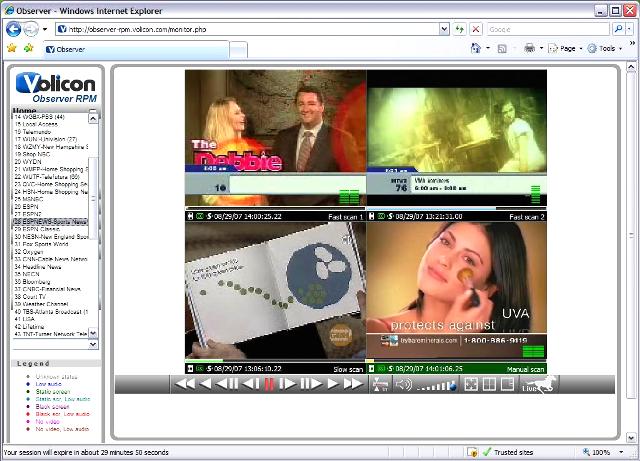Select the Manual scan video pane
The image size is (640, 461).
pos(457,290)
